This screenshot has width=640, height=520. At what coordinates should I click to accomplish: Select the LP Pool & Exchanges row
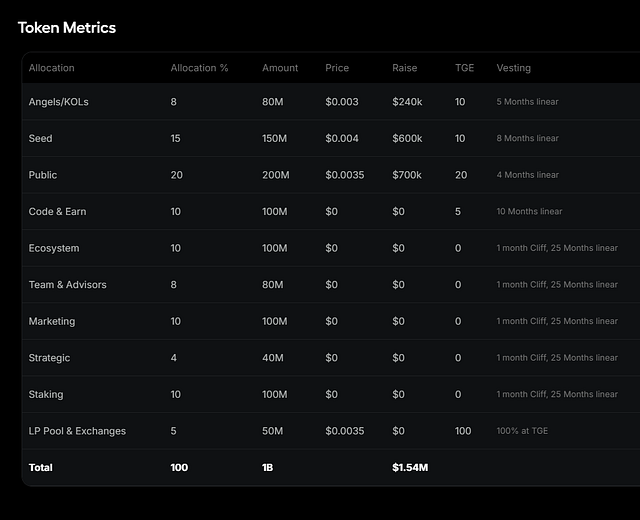click(x=331, y=431)
